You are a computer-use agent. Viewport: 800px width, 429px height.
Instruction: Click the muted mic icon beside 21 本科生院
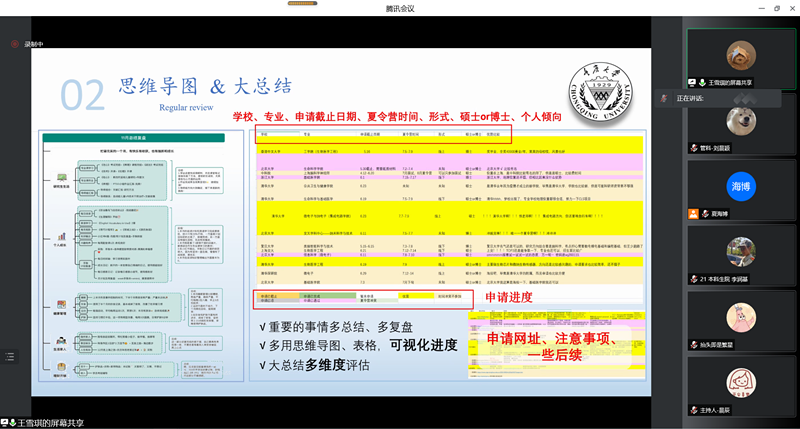point(694,279)
